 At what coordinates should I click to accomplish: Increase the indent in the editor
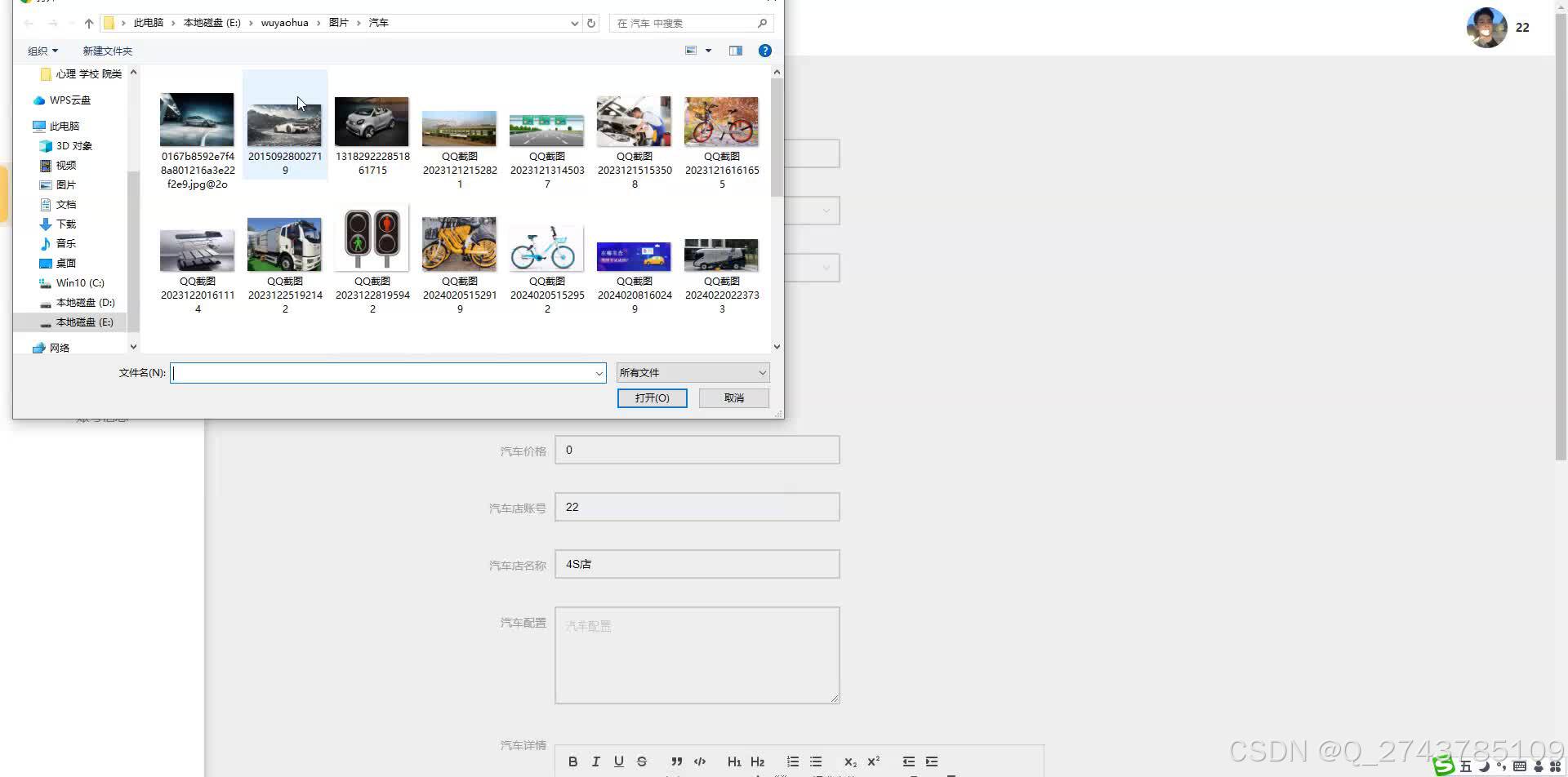932,761
